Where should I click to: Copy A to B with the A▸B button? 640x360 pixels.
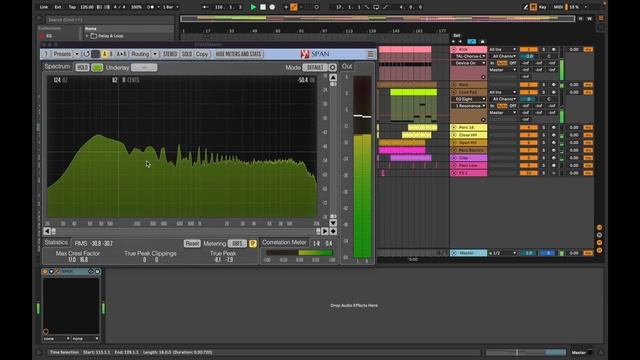click(x=121, y=54)
